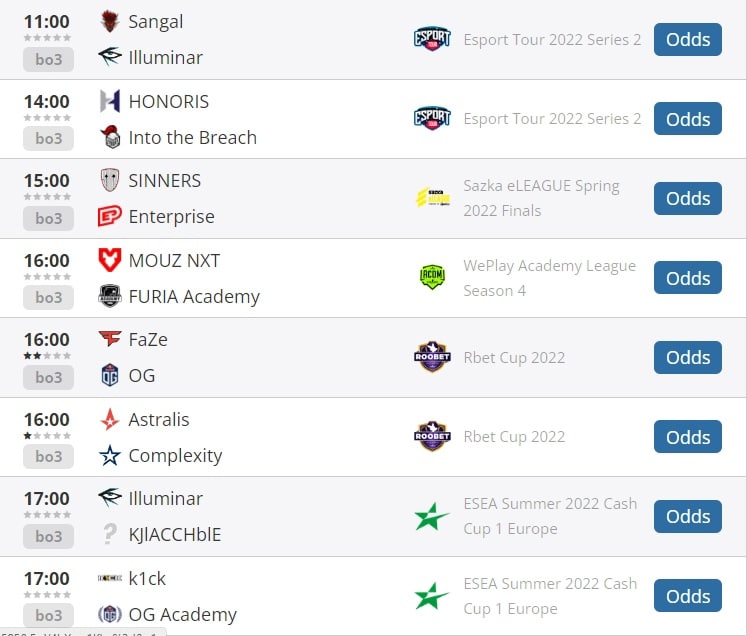Click the MOUZ NXT heart logo
Viewport: 747px width, 636px height.
tap(110, 260)
